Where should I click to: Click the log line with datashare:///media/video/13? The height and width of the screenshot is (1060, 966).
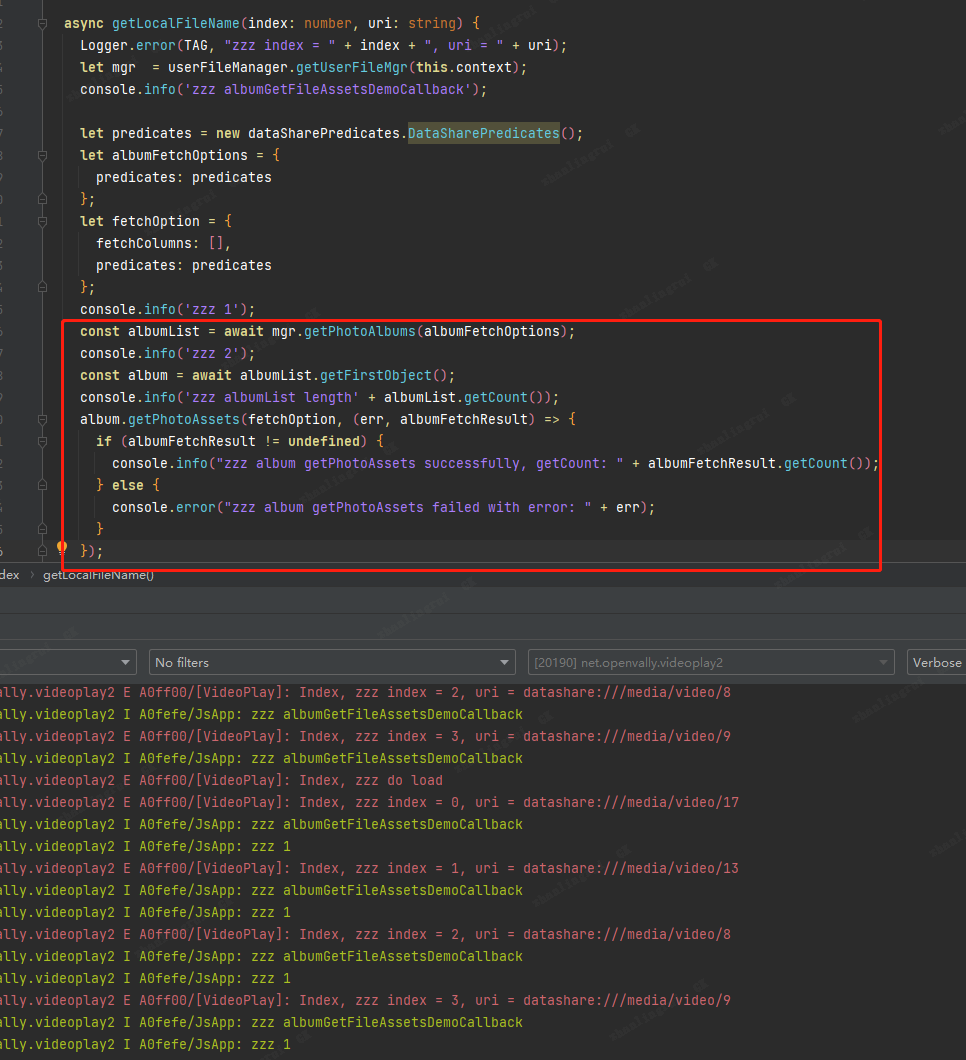pos(369,868)
